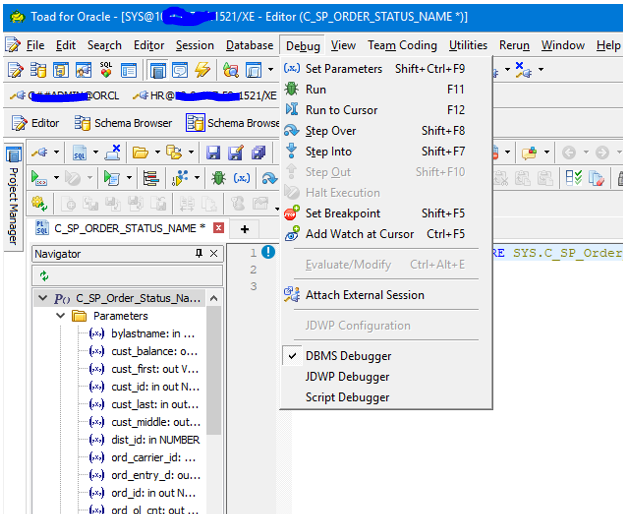
Task: Choose Add Watch at Cursor
Action: pos(386,234)
